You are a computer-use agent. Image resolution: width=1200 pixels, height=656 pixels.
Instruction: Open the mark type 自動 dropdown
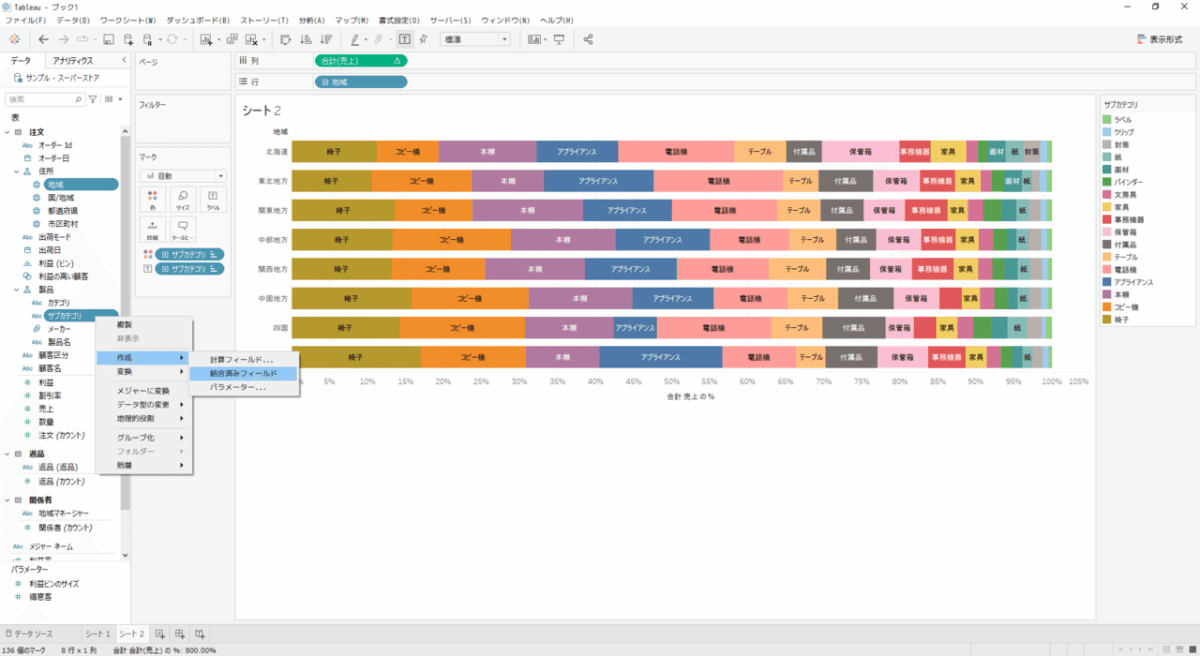pos(182,175)
